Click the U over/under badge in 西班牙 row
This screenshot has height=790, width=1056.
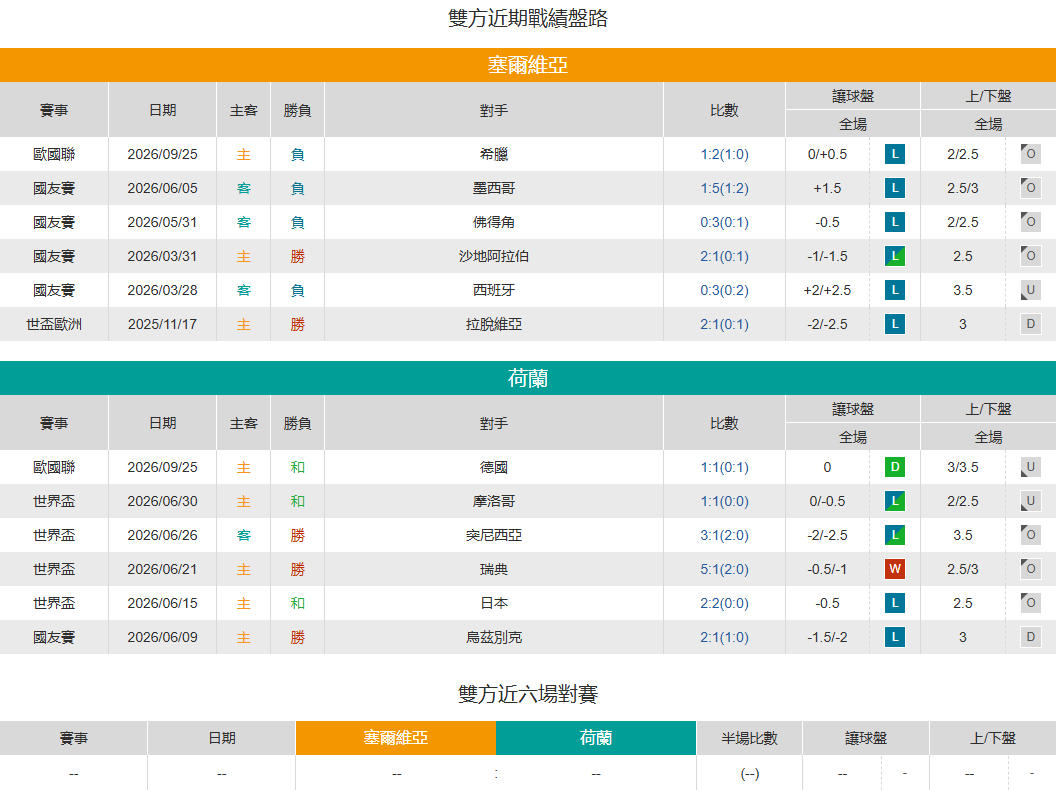(1030, 290)
